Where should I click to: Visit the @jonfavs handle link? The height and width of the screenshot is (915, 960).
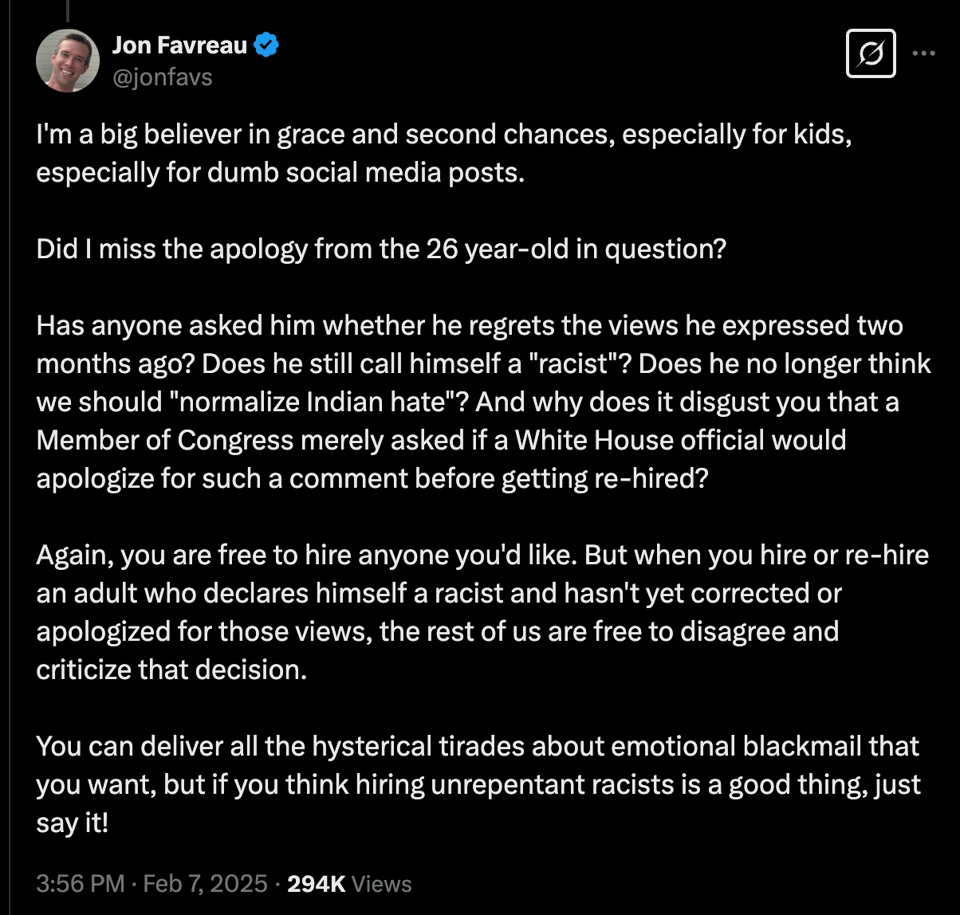pyautogui.click(x=163, y=76)
